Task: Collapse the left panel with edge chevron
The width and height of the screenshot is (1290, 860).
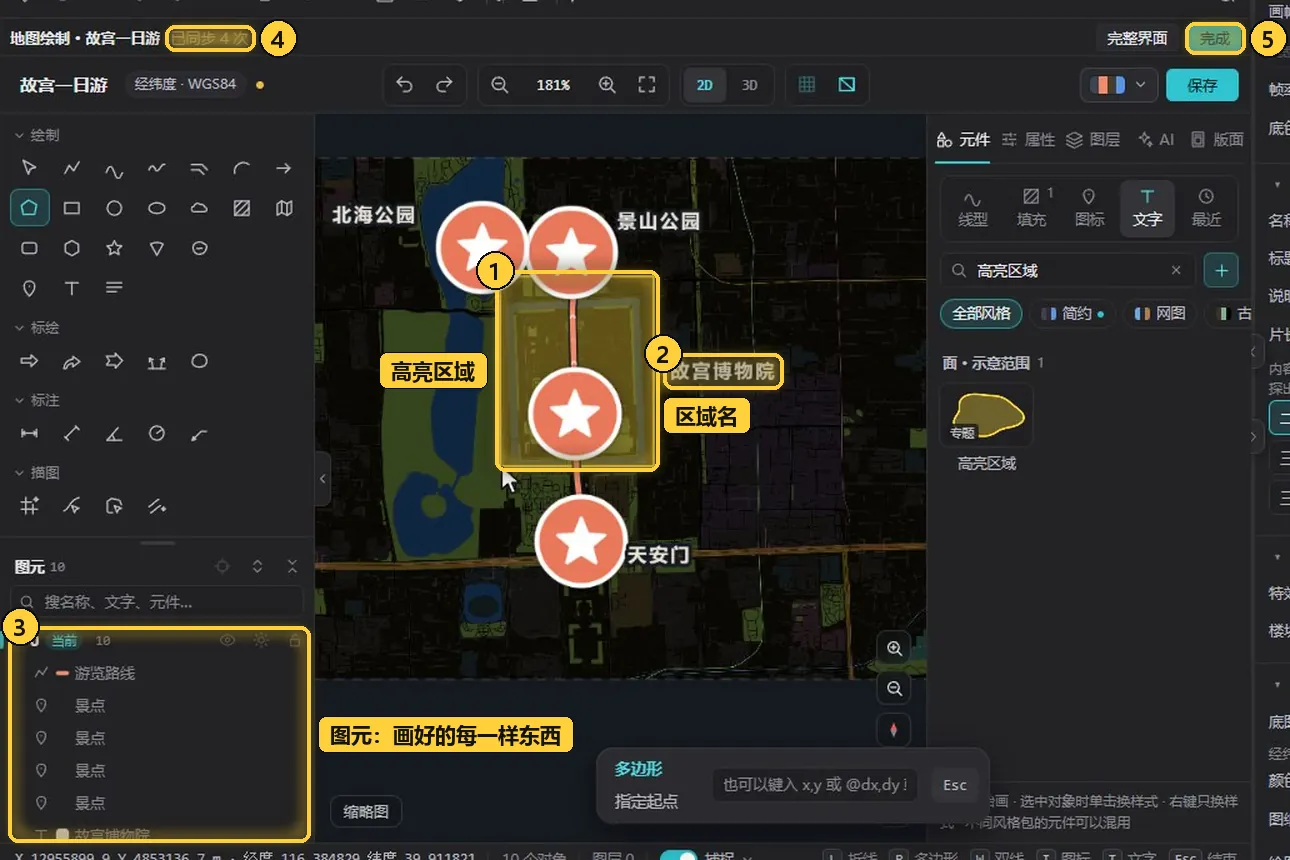Action: pos(322,479)
